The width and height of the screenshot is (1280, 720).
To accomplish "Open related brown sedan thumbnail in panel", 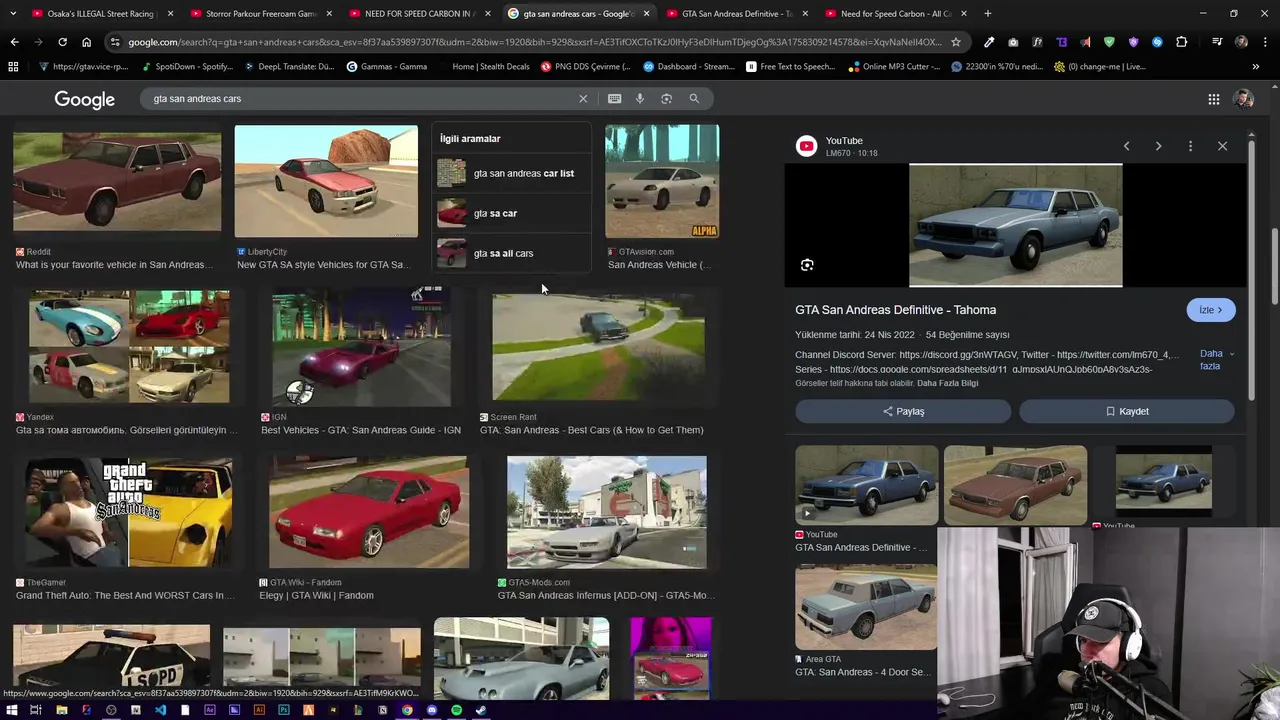I will [1015, 485].
